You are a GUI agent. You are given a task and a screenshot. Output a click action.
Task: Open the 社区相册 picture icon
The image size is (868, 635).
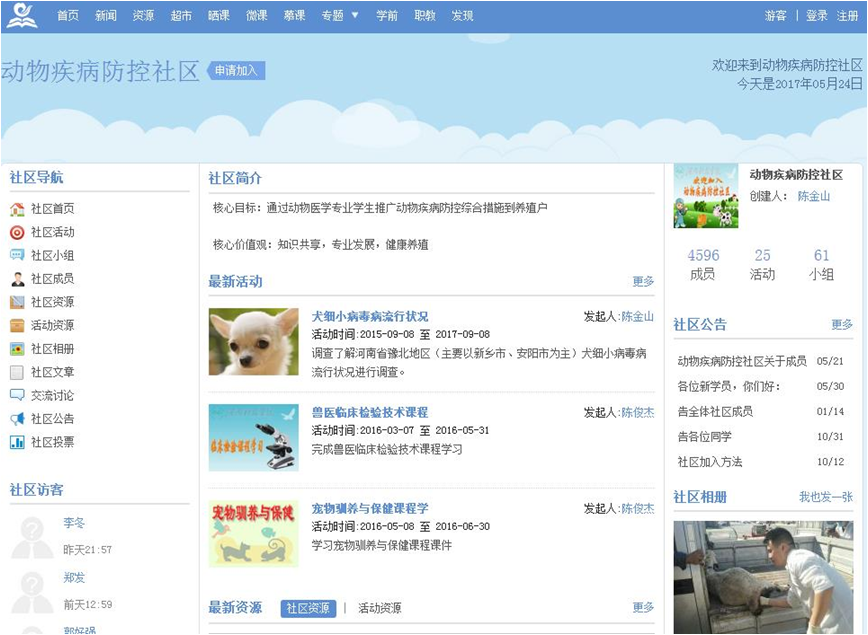17,349
